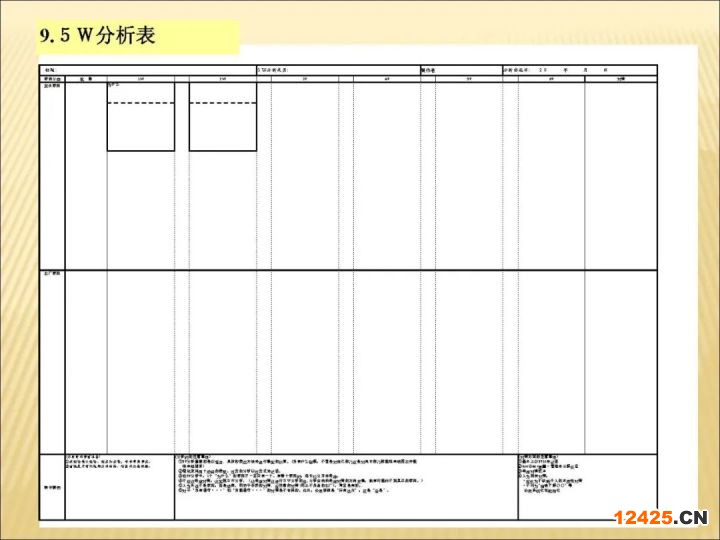Select the slide title "9.5 W分析表"

[98, 36]
